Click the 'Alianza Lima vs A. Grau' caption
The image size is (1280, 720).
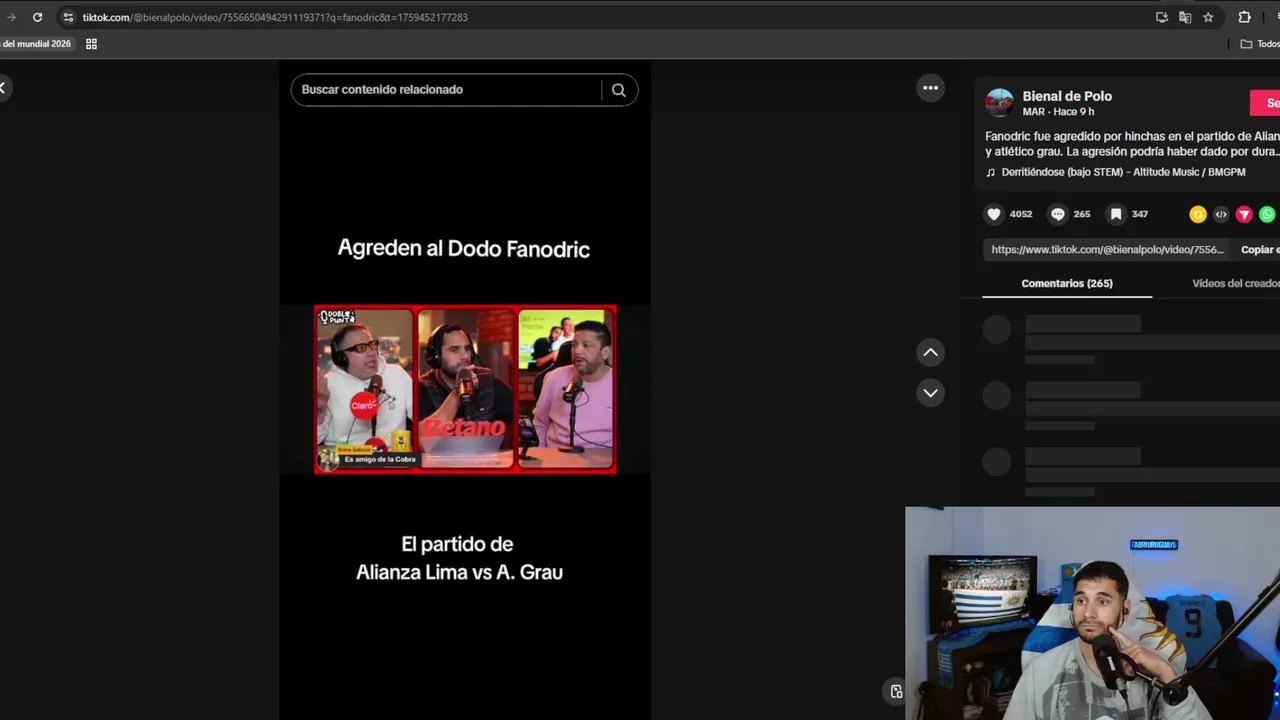coord(460,572)
